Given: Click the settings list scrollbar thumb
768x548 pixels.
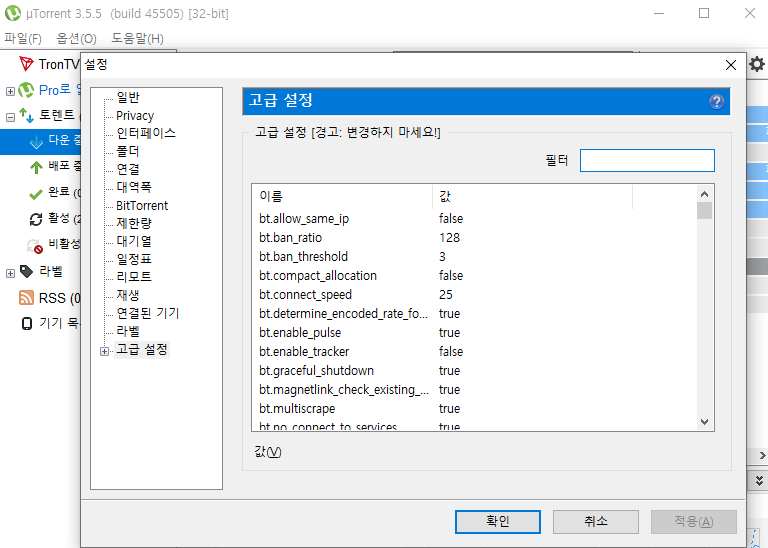Looking at the screenshot, I should (x=704, y=211).
